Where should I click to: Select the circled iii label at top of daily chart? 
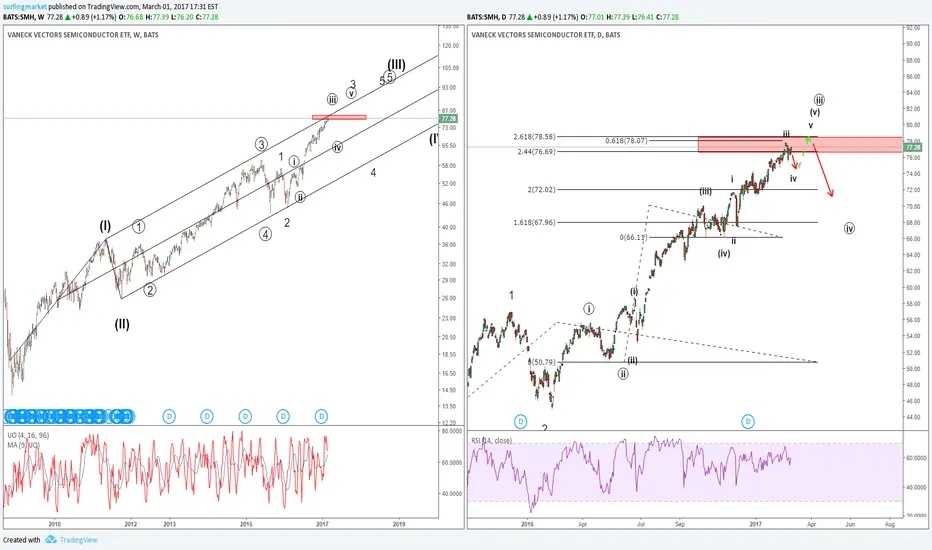click(x=819, y=99)
